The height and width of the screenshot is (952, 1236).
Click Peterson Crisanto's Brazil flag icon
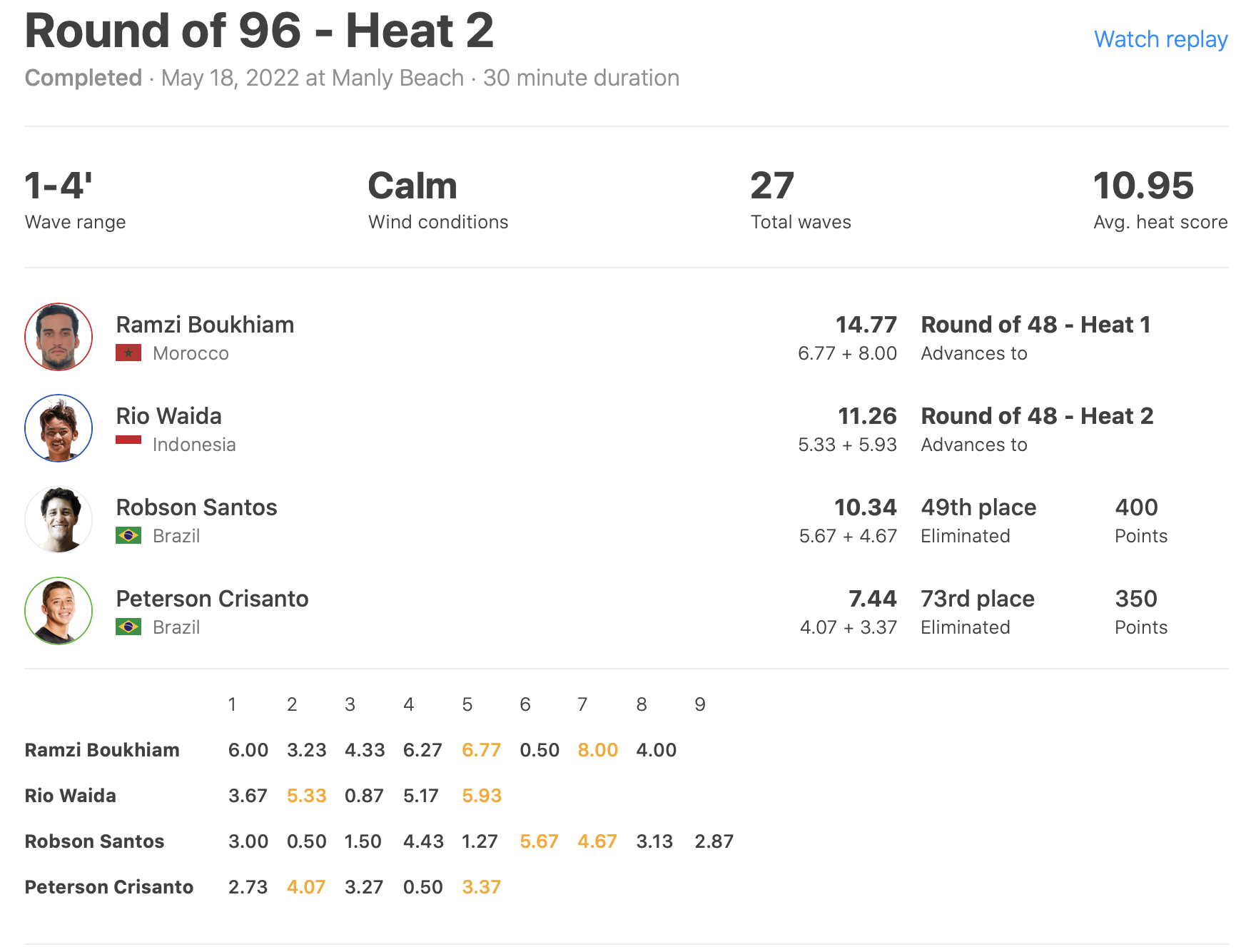[x=128, y=627]
